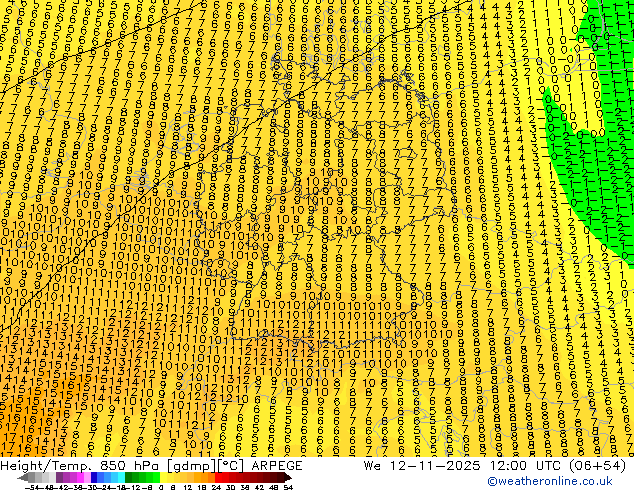This screenshot has width=634, height=490.
Task: Click the legend value '54' at right end
Action: 288,487
